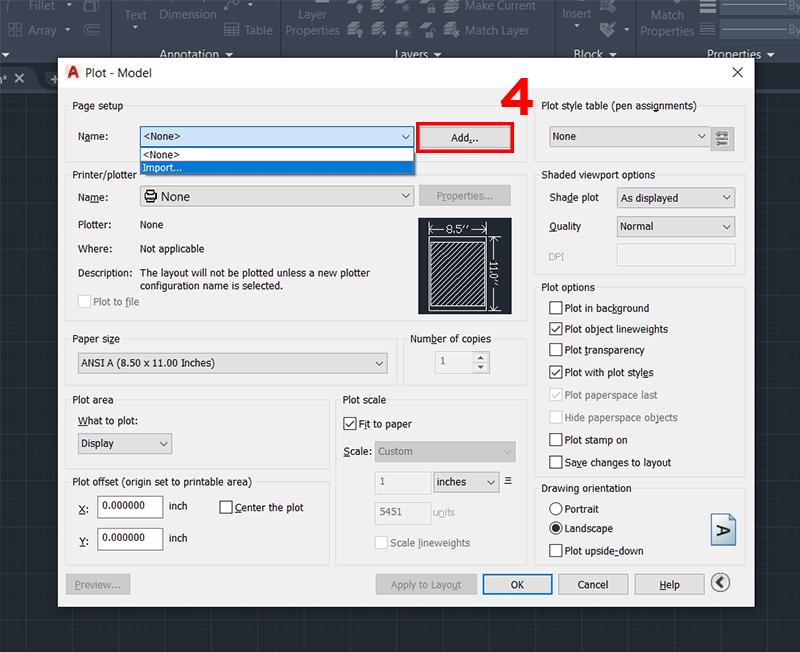Viewport: 800px width, 652px height.
Task: Select the Fillet tool in the ribbon
Action: 40,7
